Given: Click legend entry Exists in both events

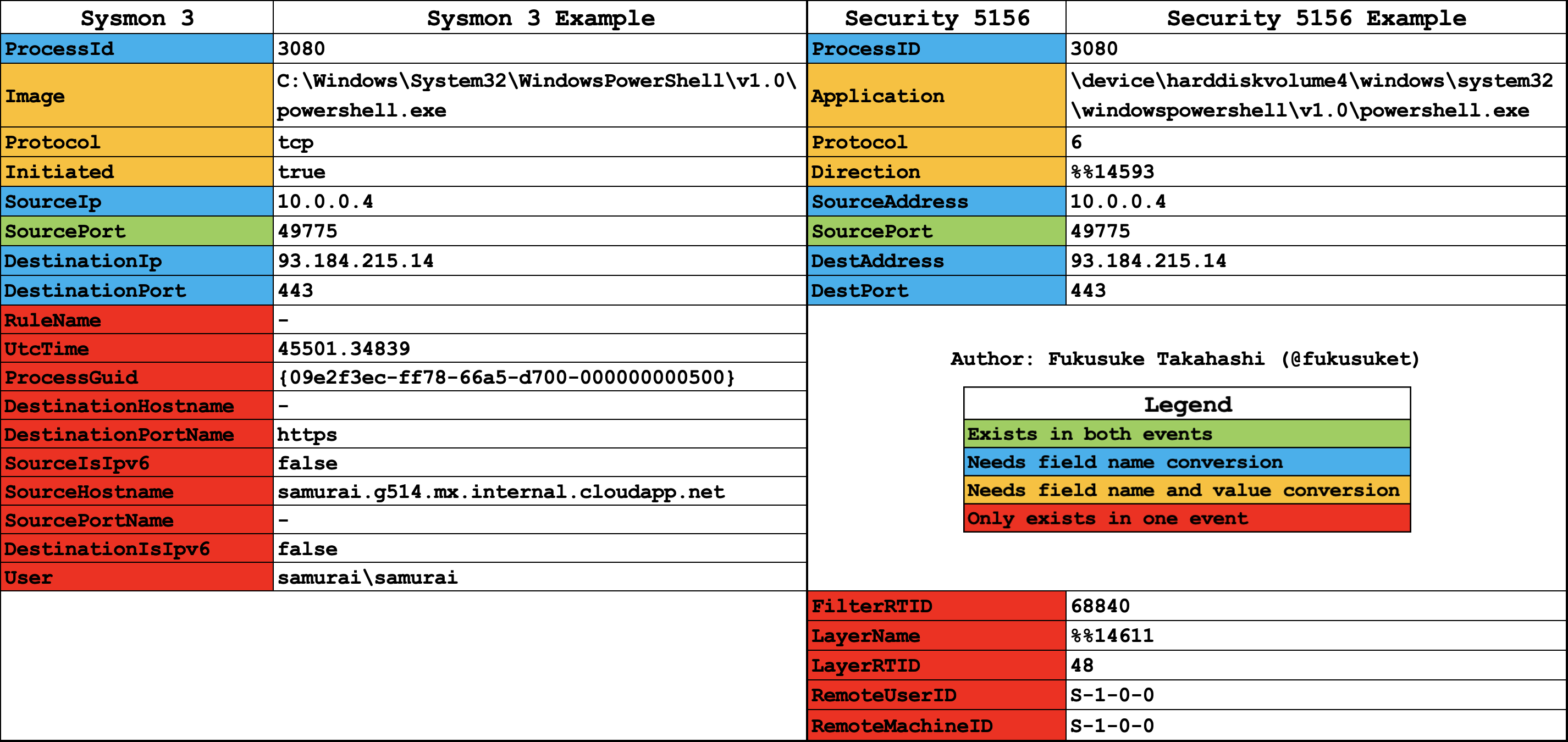Looking at the screenshot, I should 1186,434.
